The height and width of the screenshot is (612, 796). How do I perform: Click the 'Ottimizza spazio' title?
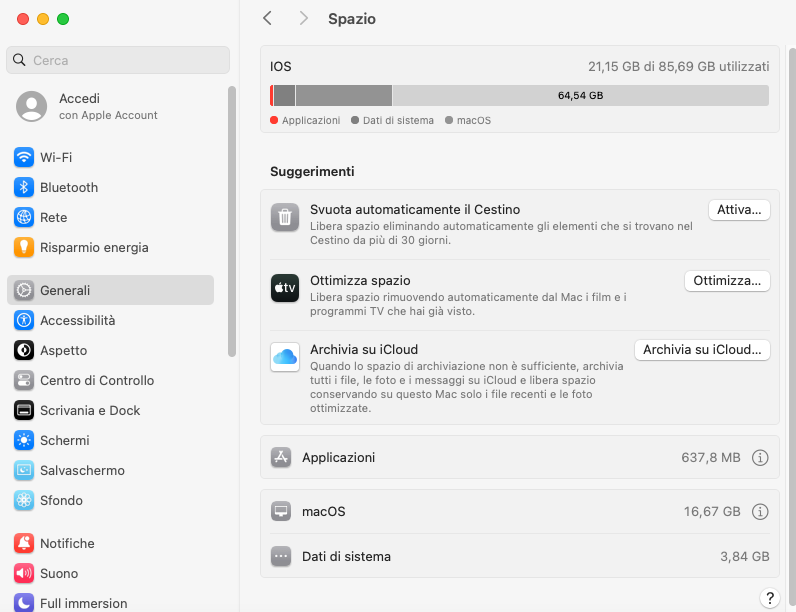click(x=360, y=281)
